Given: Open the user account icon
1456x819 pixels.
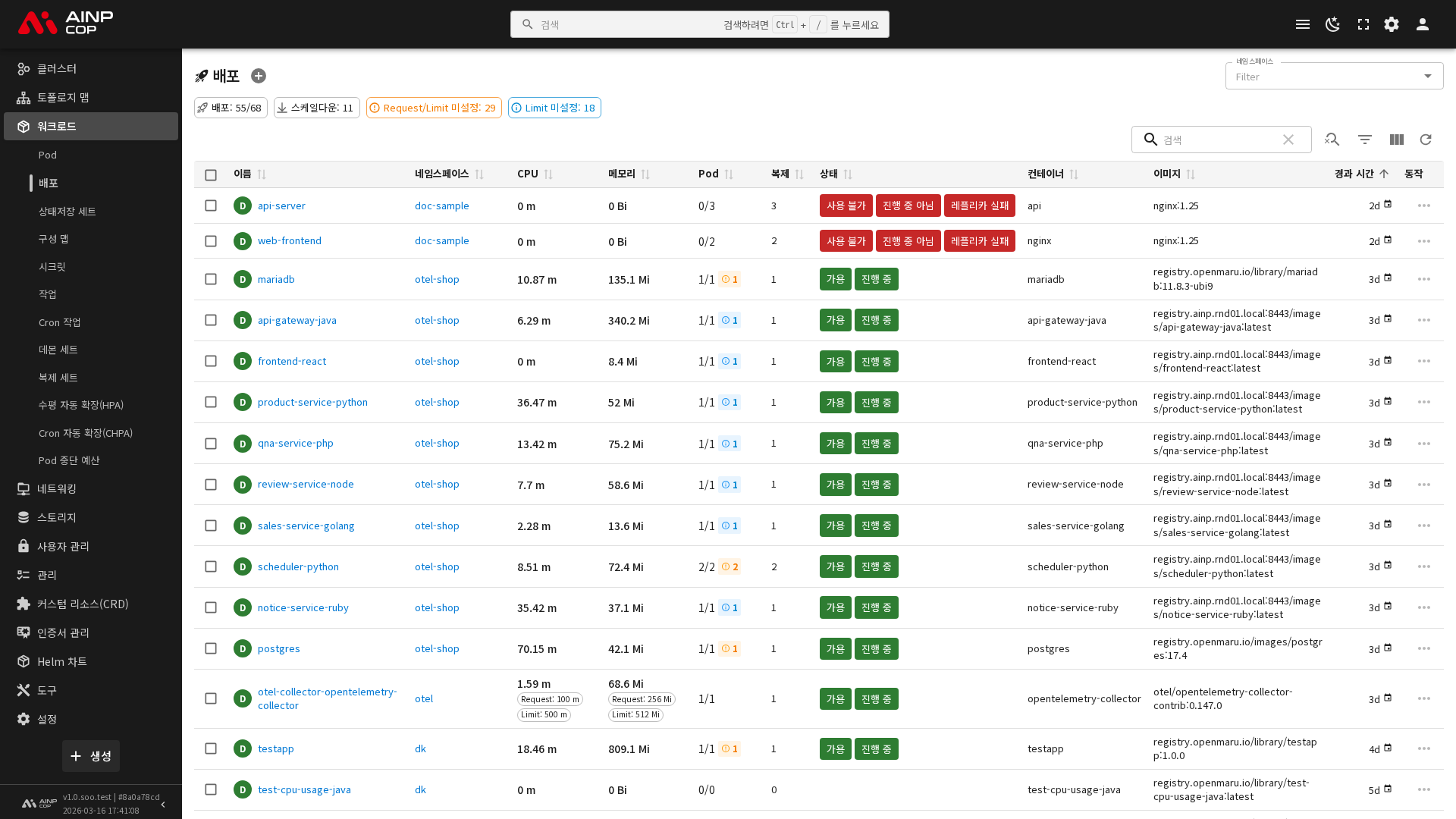Looking at the screenshot, I should coord(1422,24).
